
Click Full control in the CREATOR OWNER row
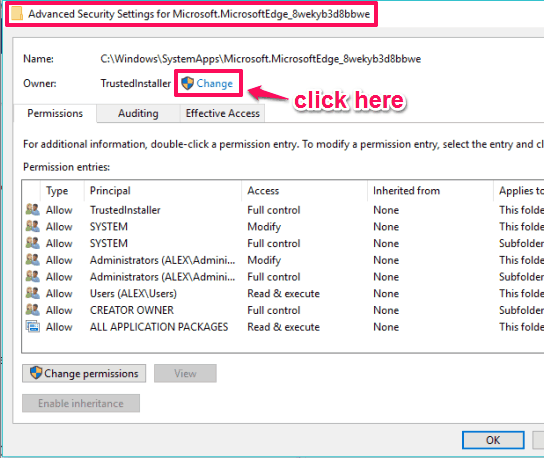tap(273, 310)
